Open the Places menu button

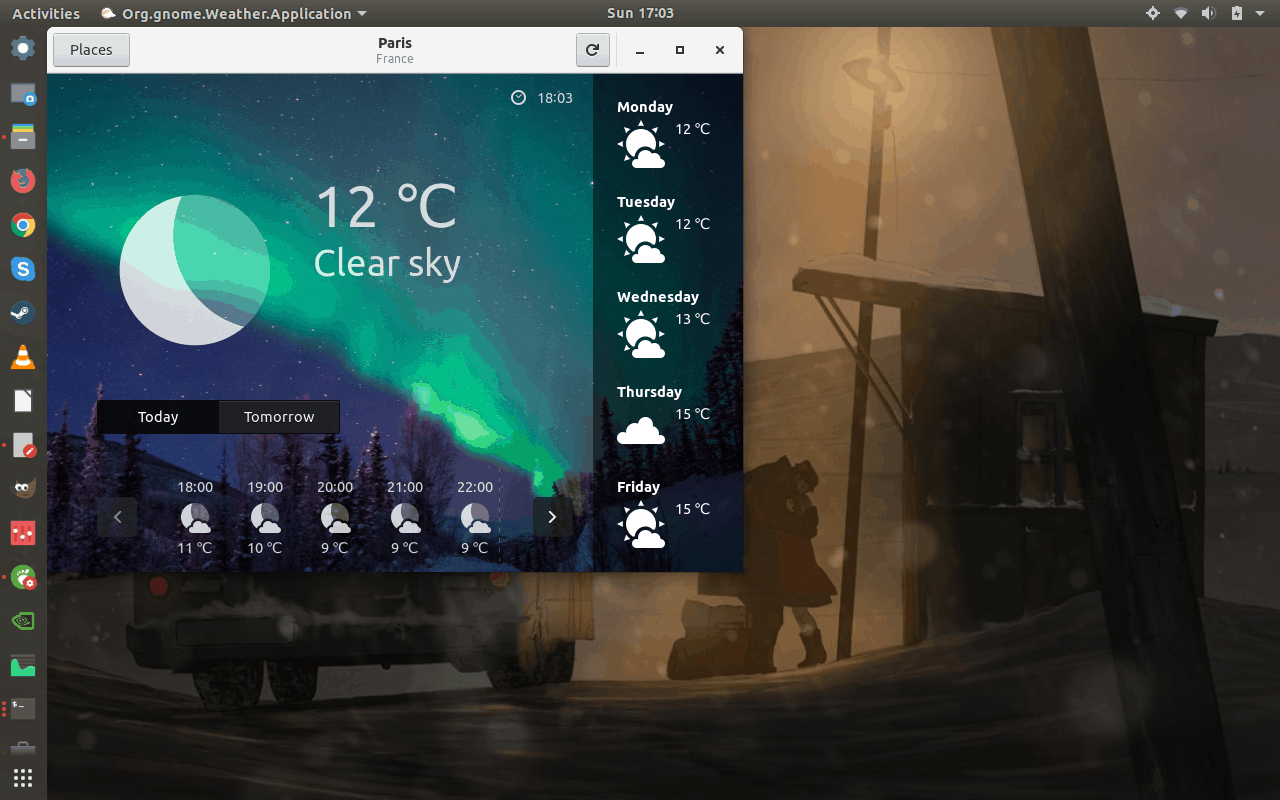pos(91,50)
